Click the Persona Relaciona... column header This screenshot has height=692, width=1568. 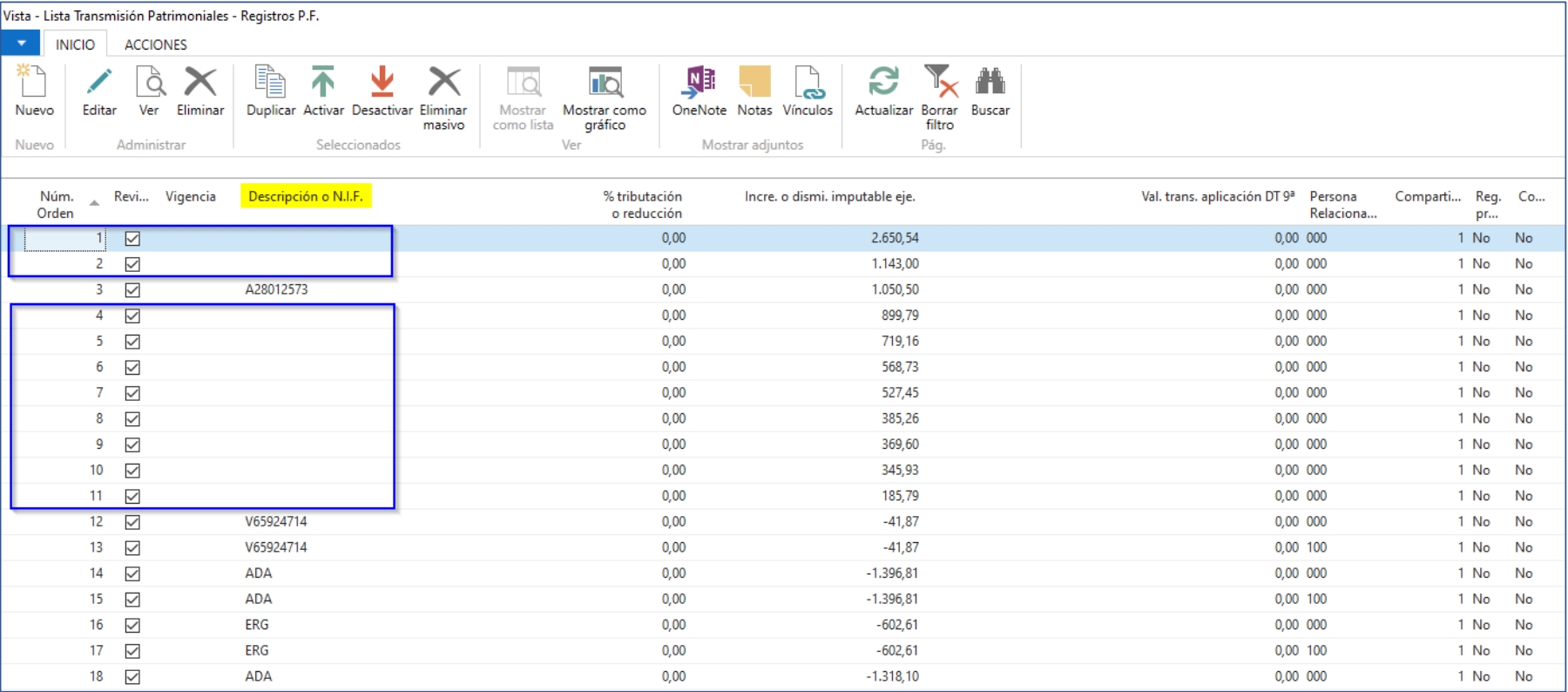[1343, 205]
